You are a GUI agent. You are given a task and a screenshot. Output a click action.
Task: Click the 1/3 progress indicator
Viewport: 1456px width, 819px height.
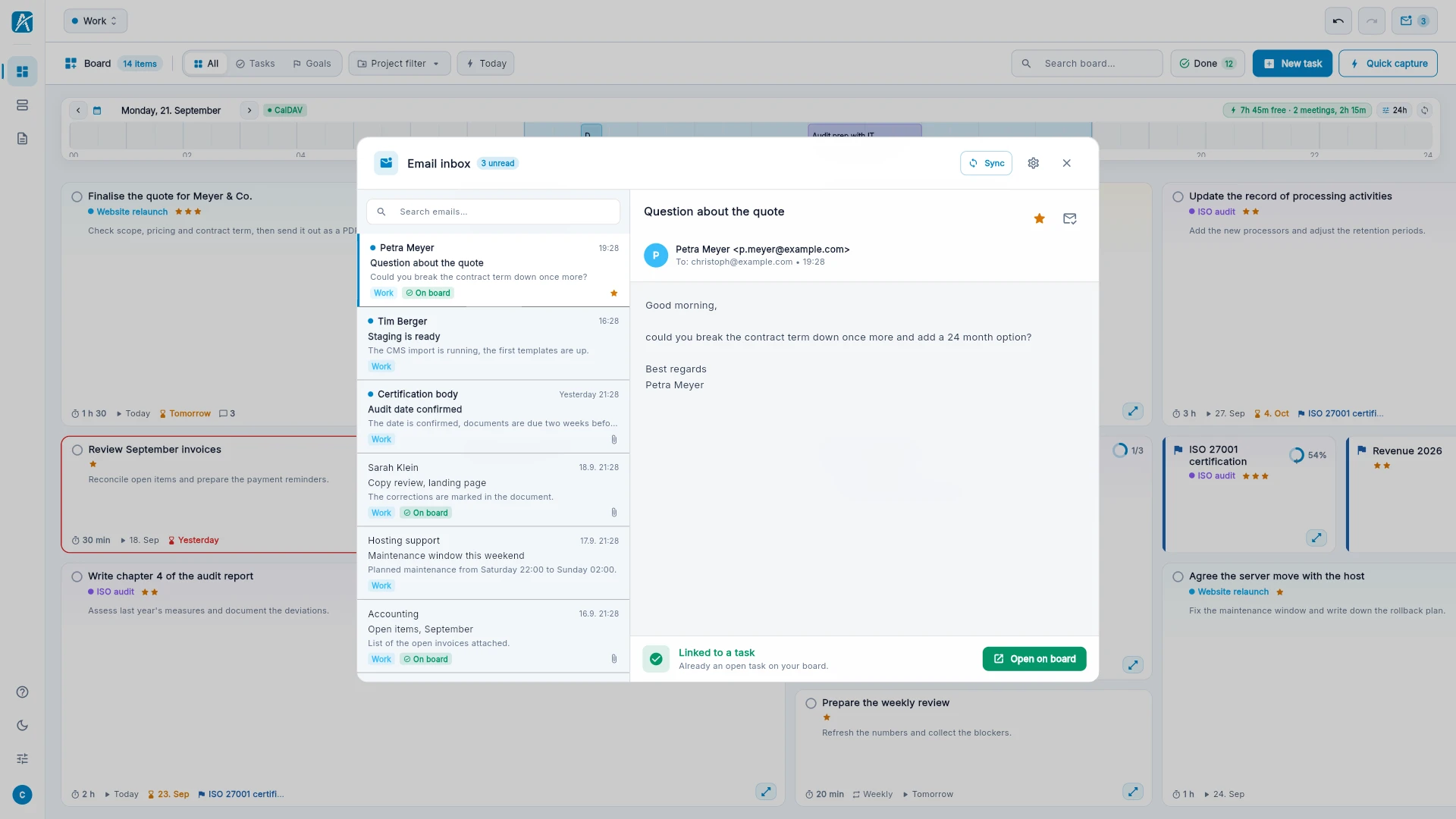pyautogui.click(x=1128, y=450)
